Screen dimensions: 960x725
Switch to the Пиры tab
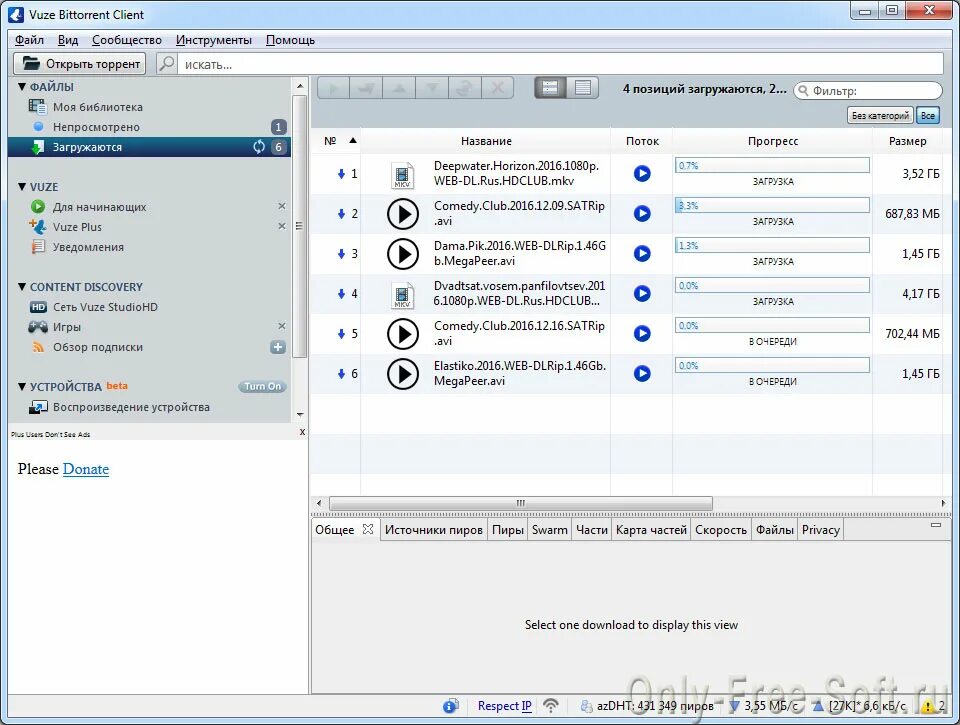(x=508, y=530)
